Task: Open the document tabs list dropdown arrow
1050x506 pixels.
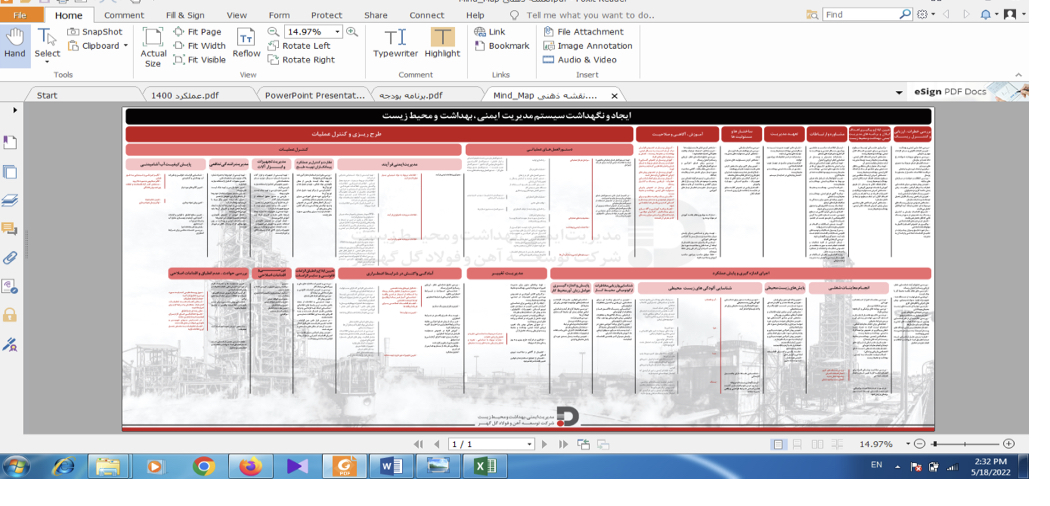Action: (x=899, y=93)
